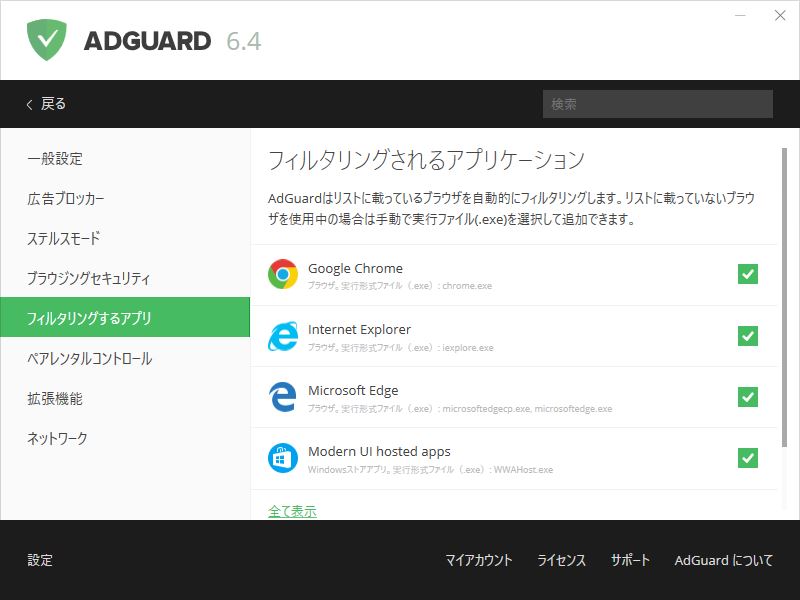Click the Internet Explorer icon

coord(283,336)
